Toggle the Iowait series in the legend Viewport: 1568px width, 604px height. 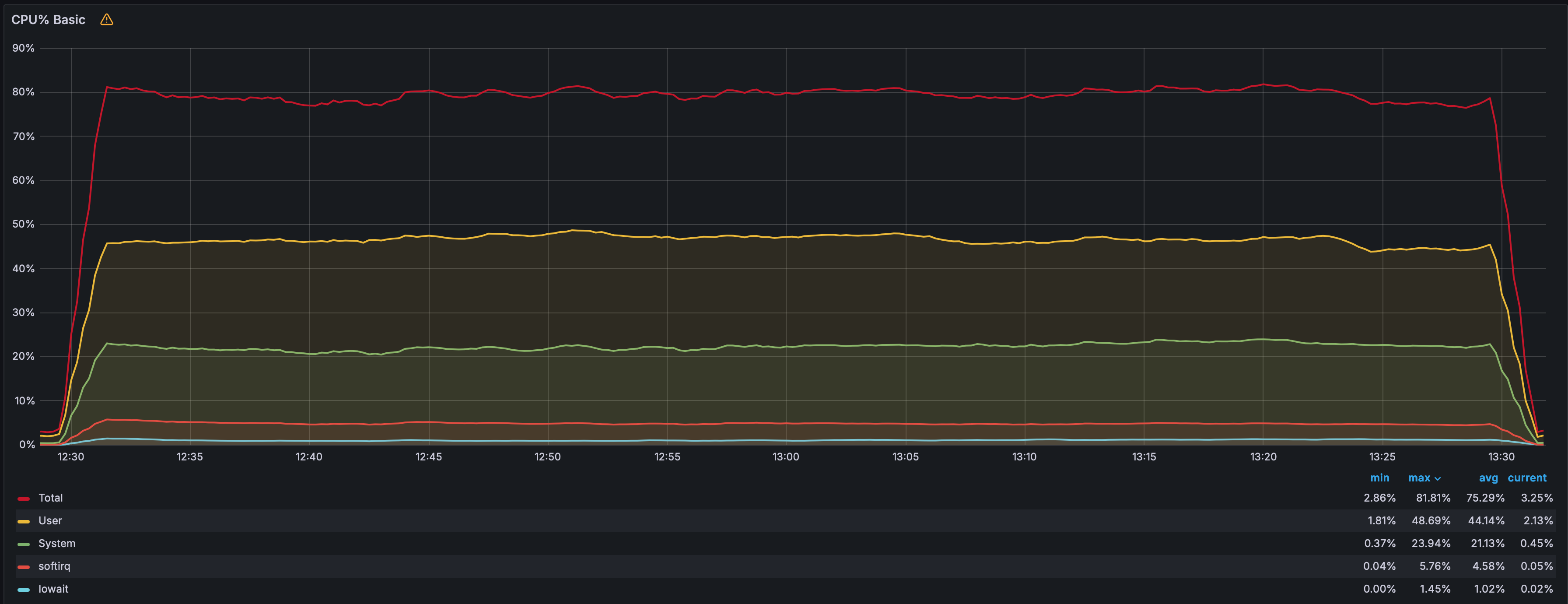pyautogui.click(x=53, y=589)
